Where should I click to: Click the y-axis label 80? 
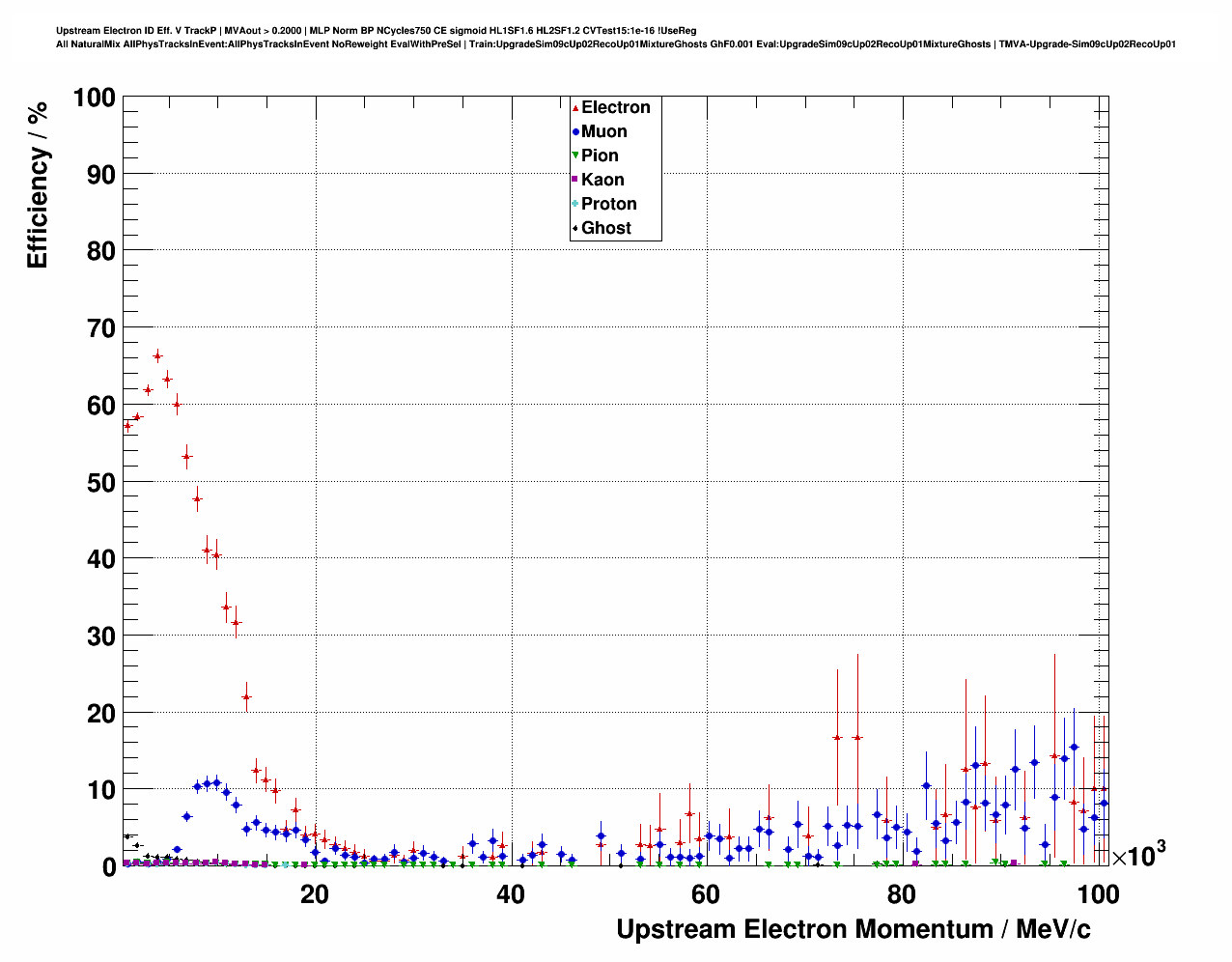coord(101,251)
